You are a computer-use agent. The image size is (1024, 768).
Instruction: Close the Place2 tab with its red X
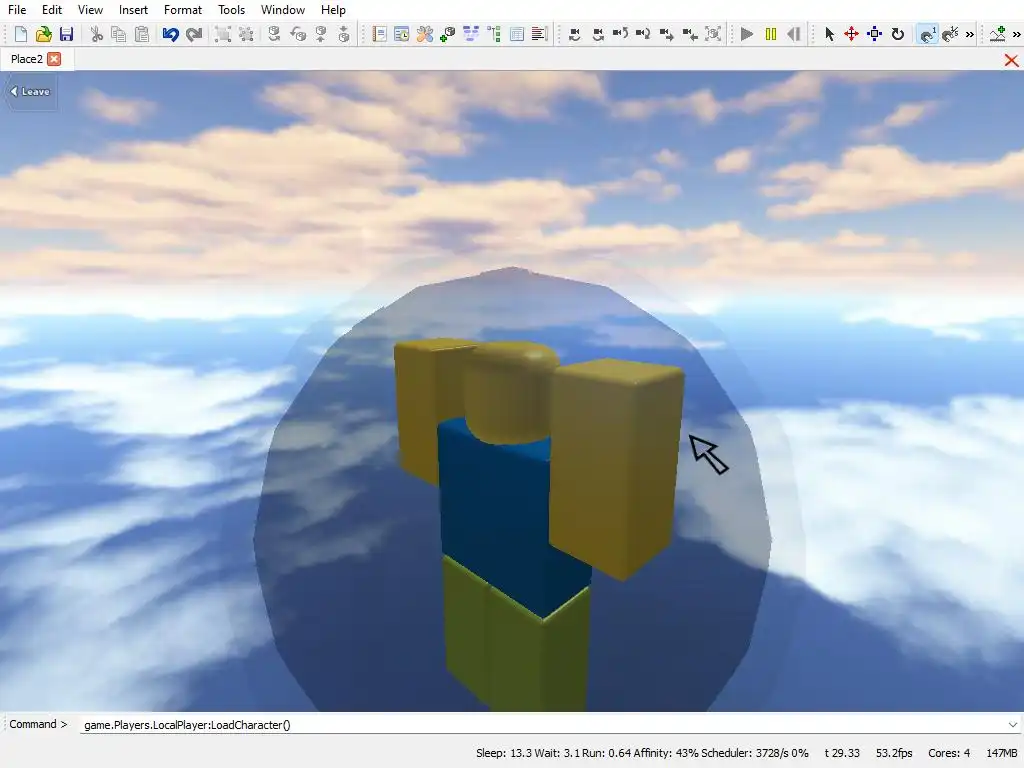54,59
